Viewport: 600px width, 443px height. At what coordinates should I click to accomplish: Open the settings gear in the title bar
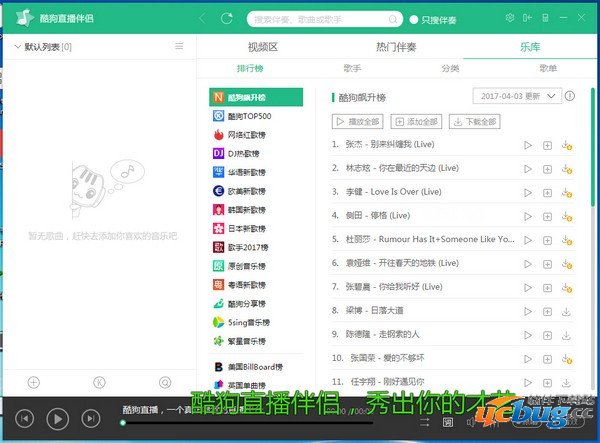coord(510,18)
